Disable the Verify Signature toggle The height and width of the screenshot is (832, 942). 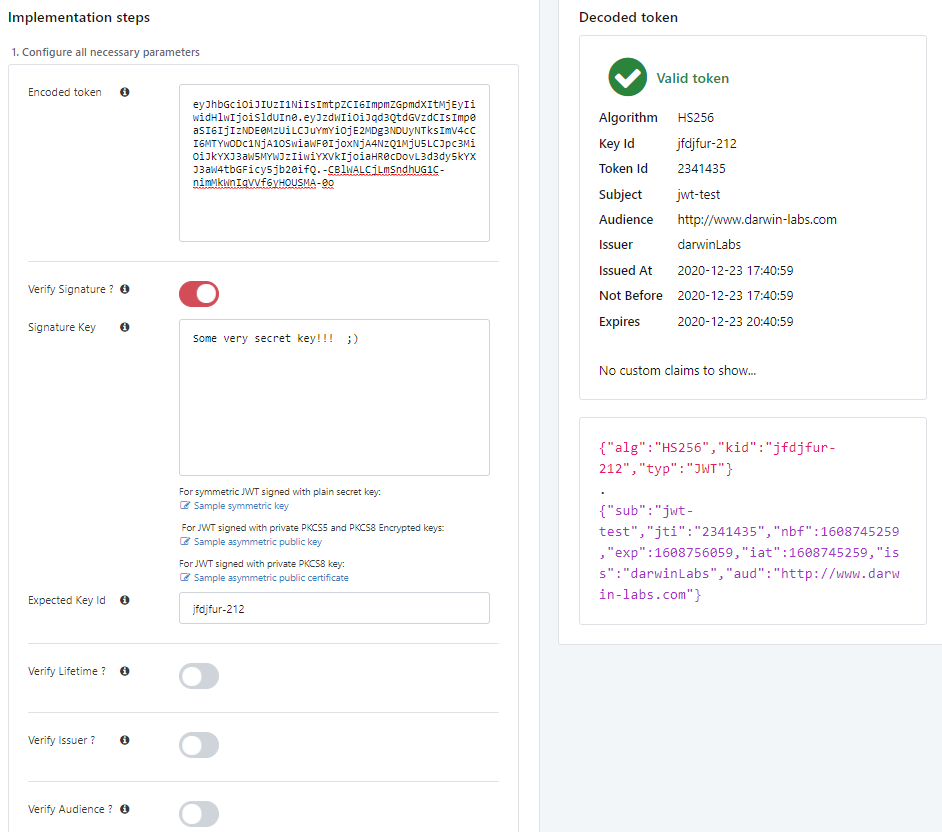199,294
